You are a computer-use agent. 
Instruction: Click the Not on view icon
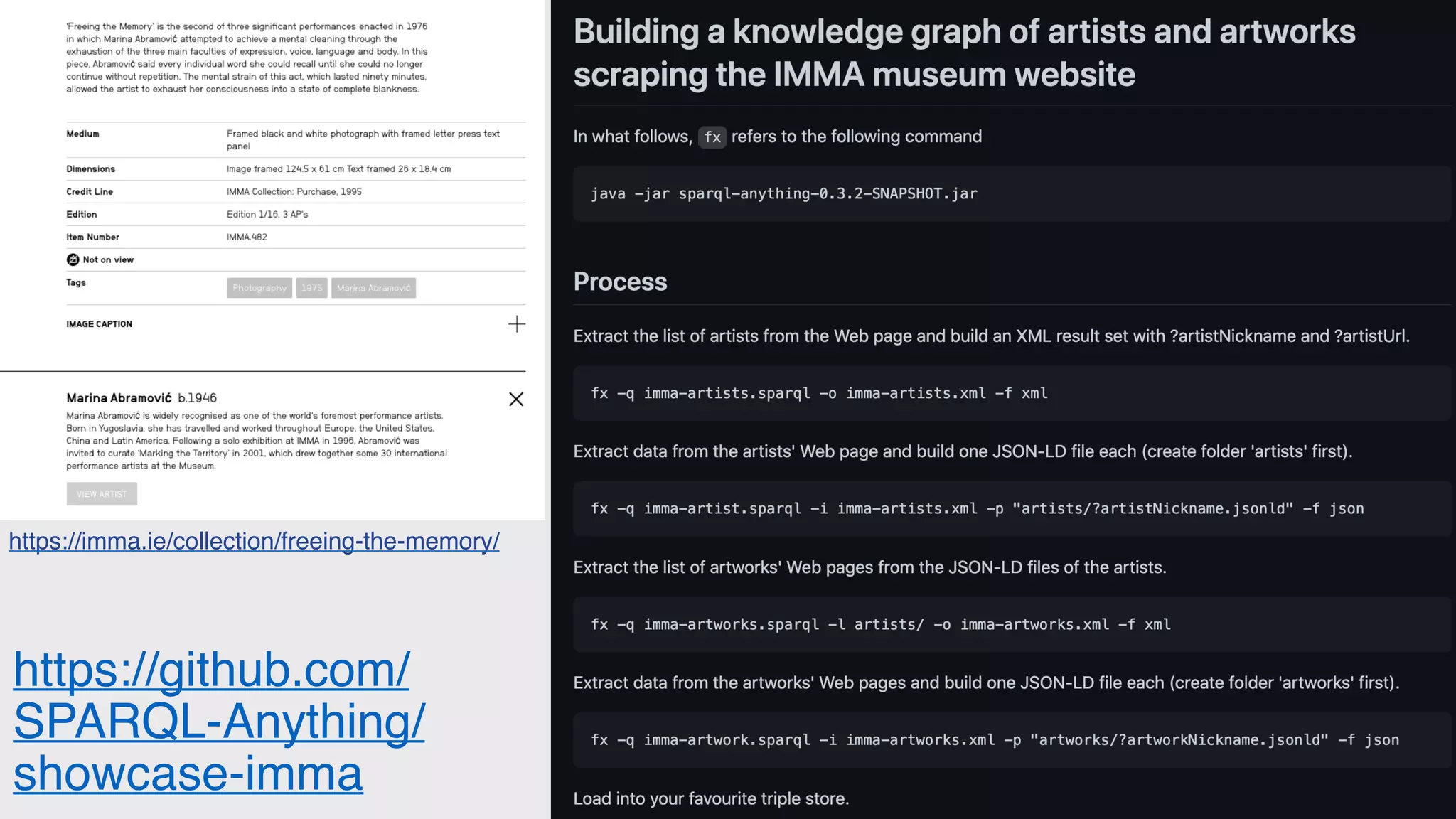coord(73,259)
